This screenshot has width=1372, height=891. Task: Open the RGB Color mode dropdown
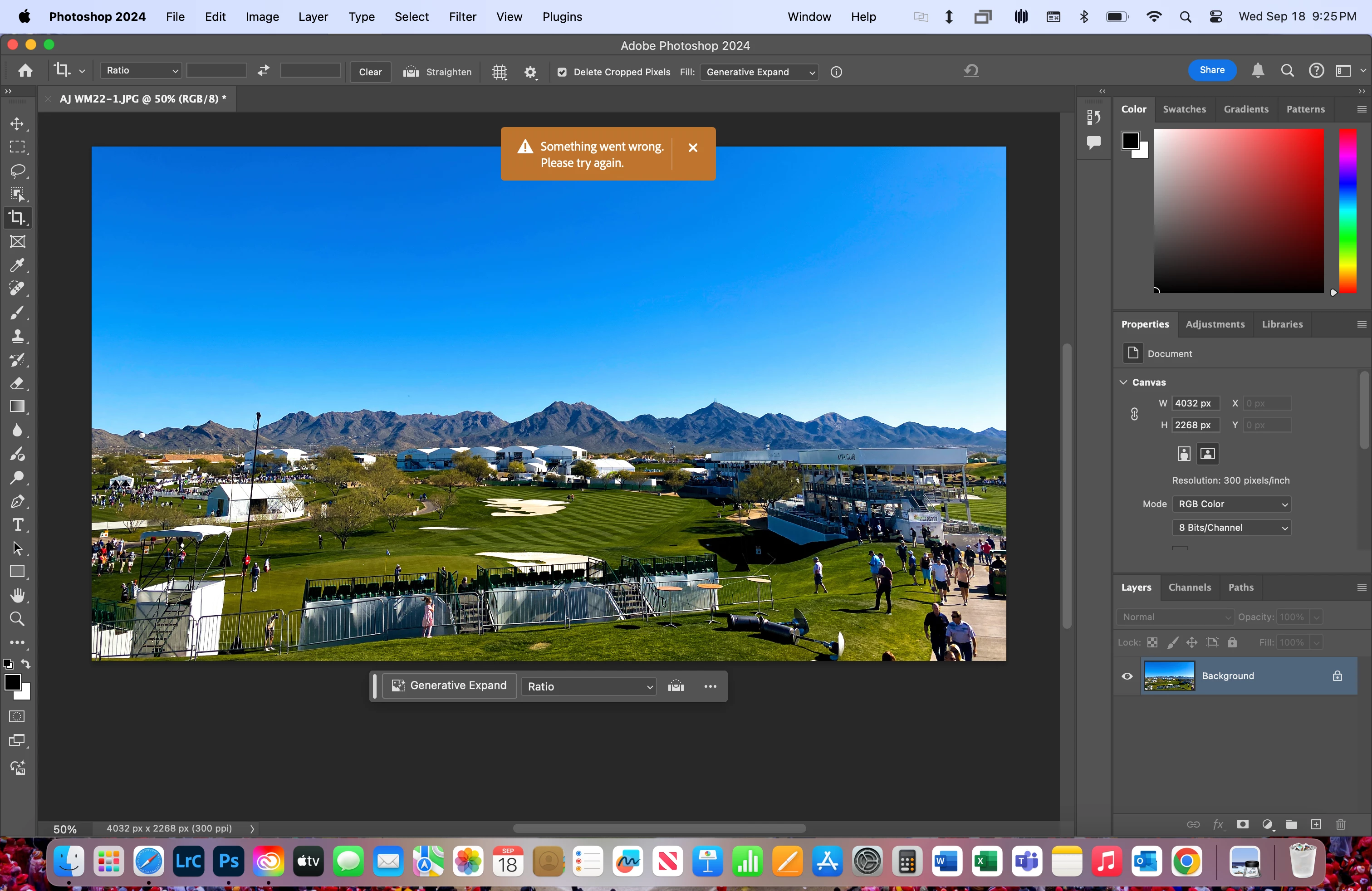point(1231,504)
